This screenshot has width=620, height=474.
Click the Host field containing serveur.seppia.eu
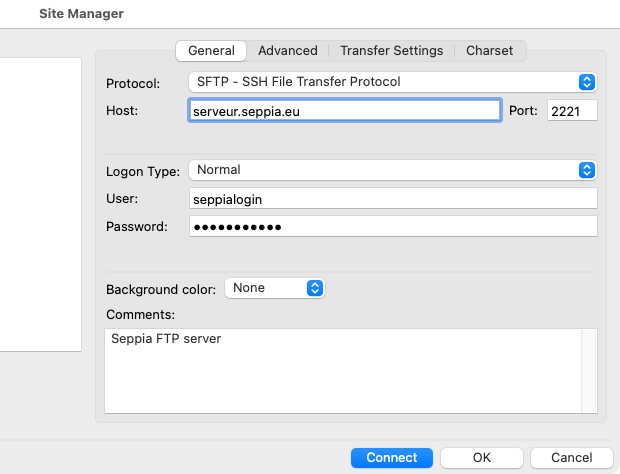[344, 111]
